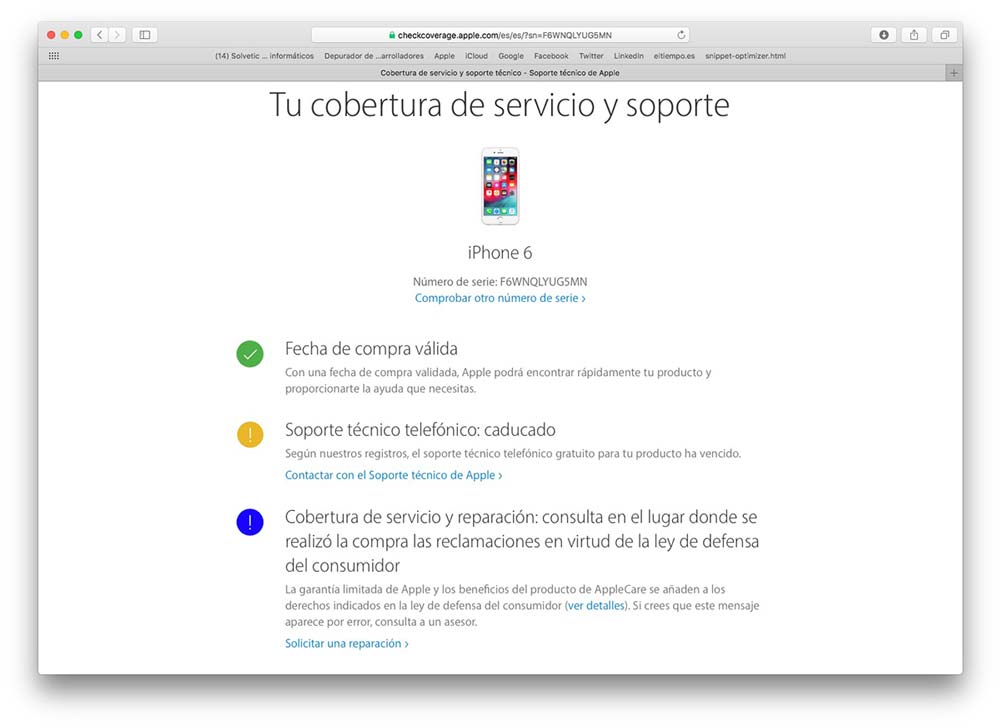Open the ver detalles link
Screen dimensions: 1000x728
[x=596, y=606]
